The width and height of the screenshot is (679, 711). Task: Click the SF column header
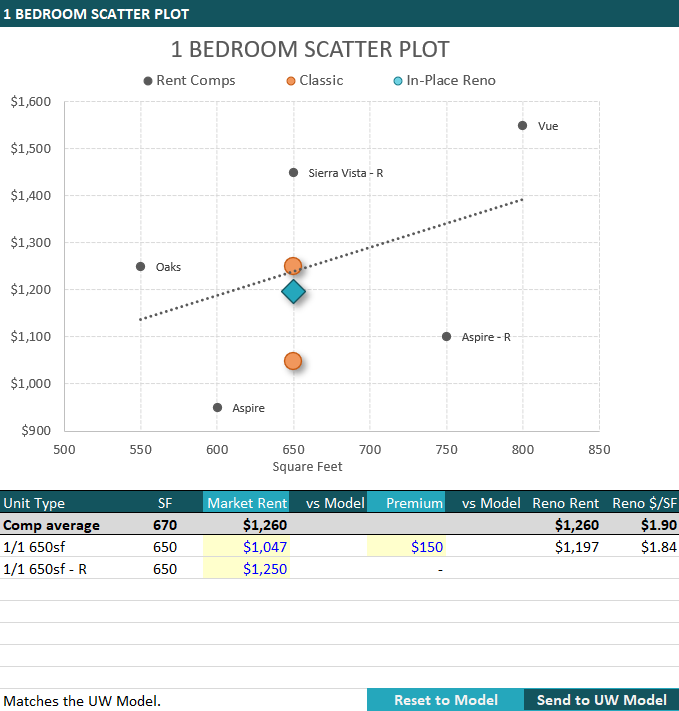(165, 503)
